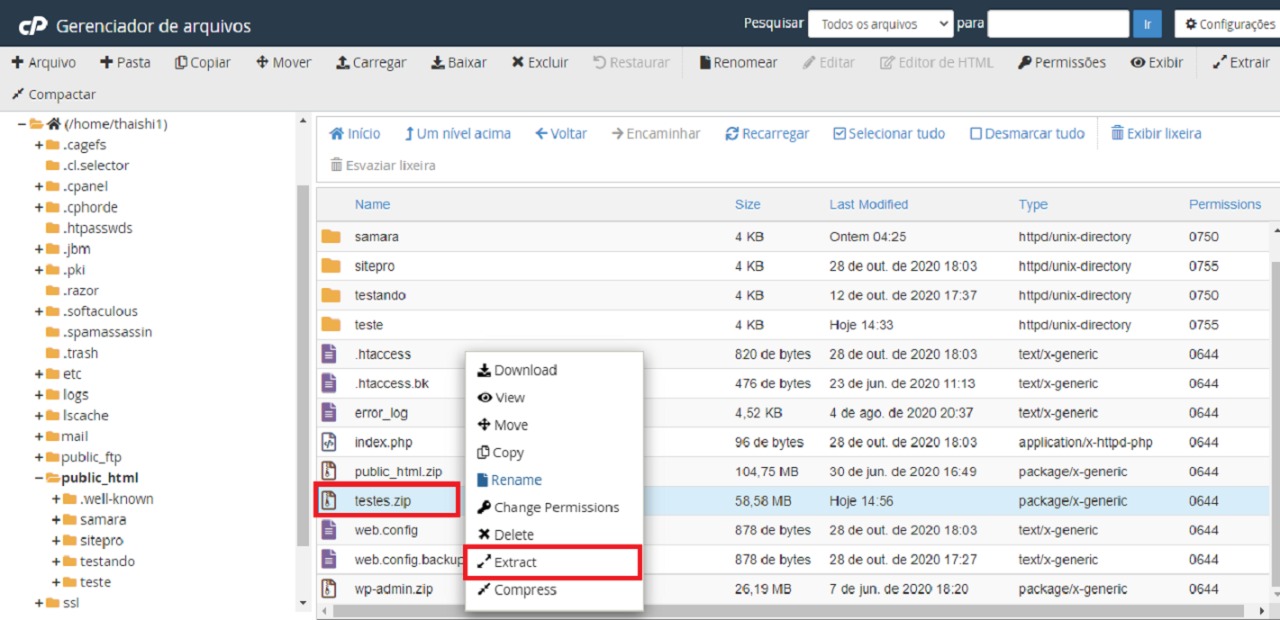Open the Configurações settings button
Screen dimensions: 1280x620
[1228, 24]
